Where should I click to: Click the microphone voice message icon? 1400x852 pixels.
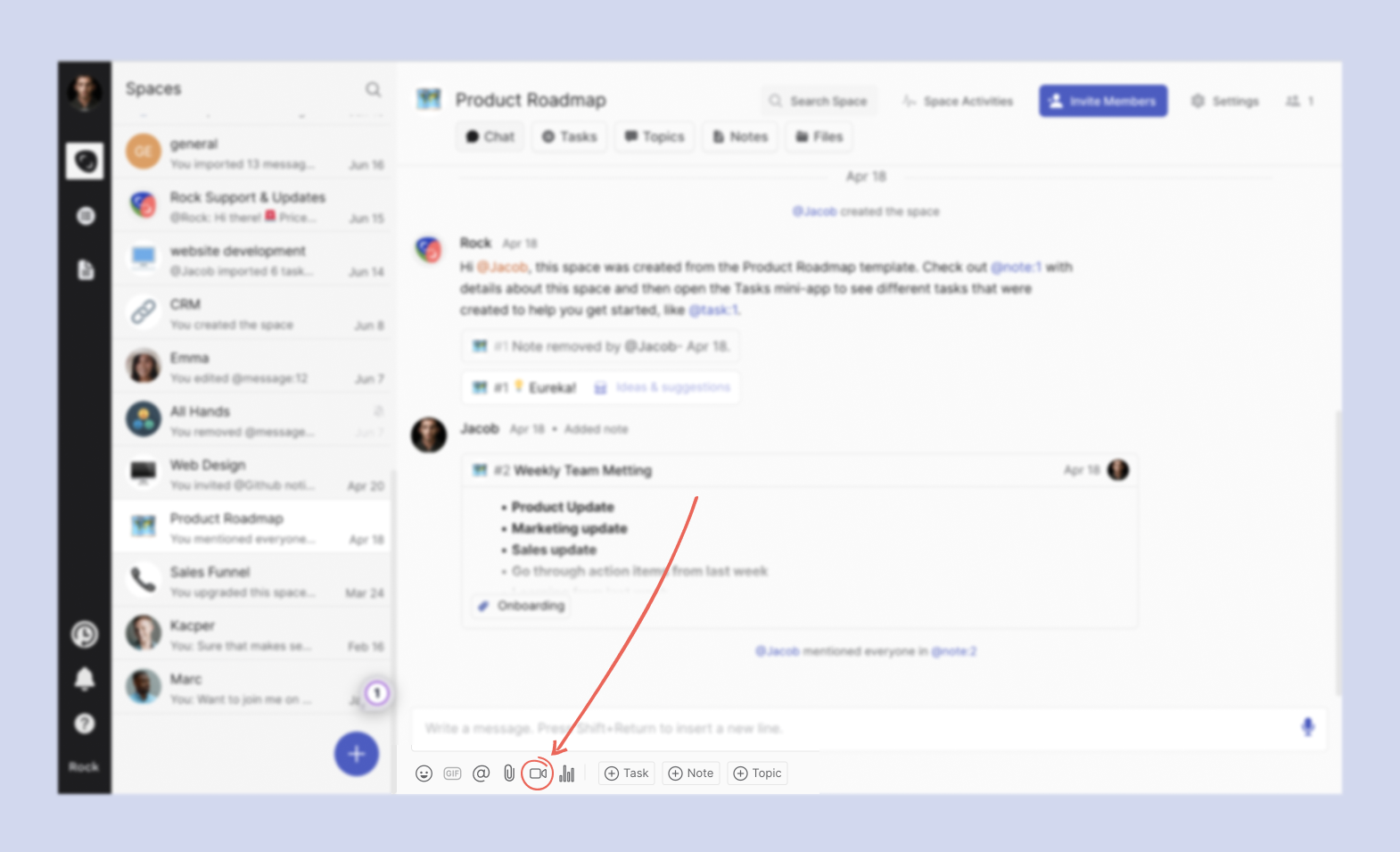(x=1307, y=727)
